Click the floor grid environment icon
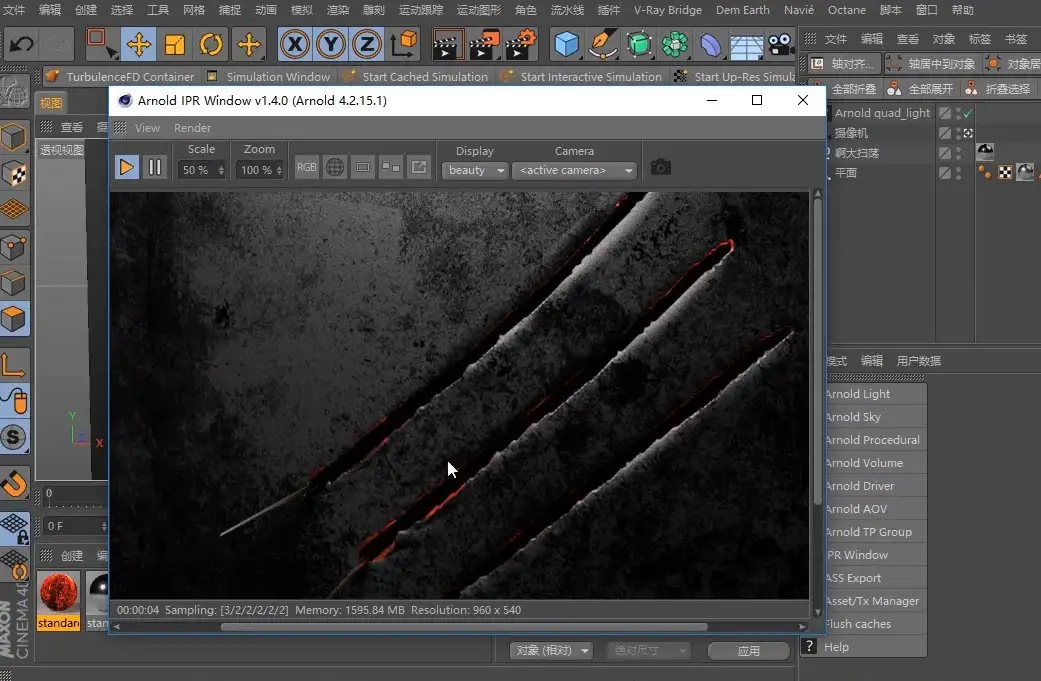Image resolution: width=1041 pixels, height=681 pixels. click(x=746, y=46)
